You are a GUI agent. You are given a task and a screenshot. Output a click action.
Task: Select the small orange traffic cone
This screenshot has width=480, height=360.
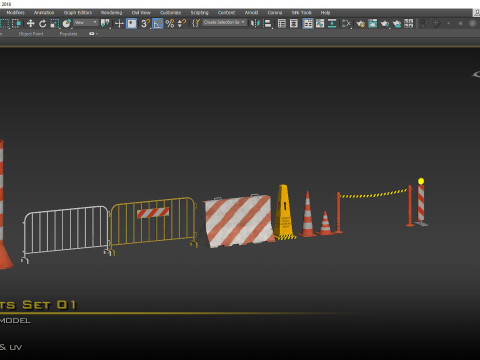pos(325,223)
